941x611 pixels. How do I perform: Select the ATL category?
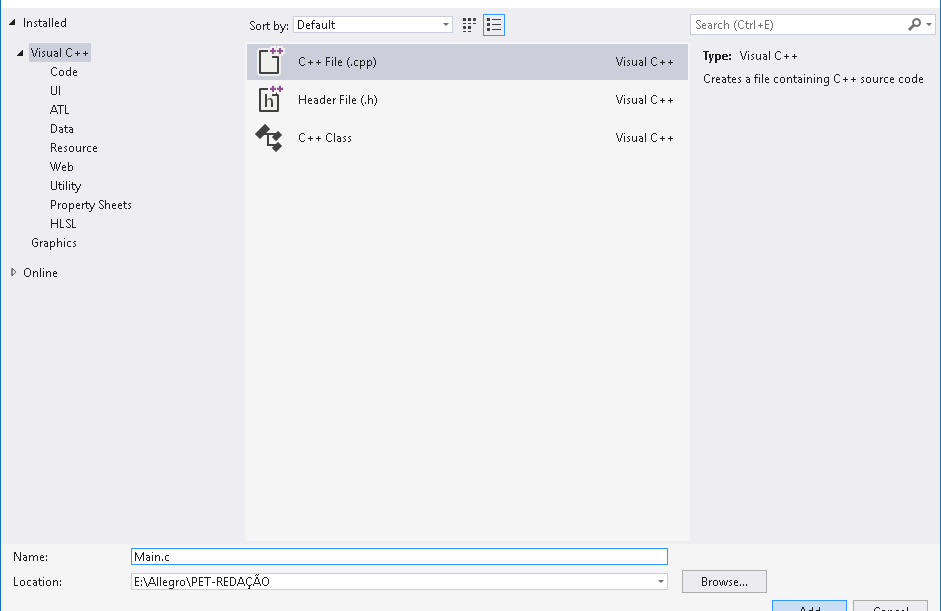tap(60, 110)
